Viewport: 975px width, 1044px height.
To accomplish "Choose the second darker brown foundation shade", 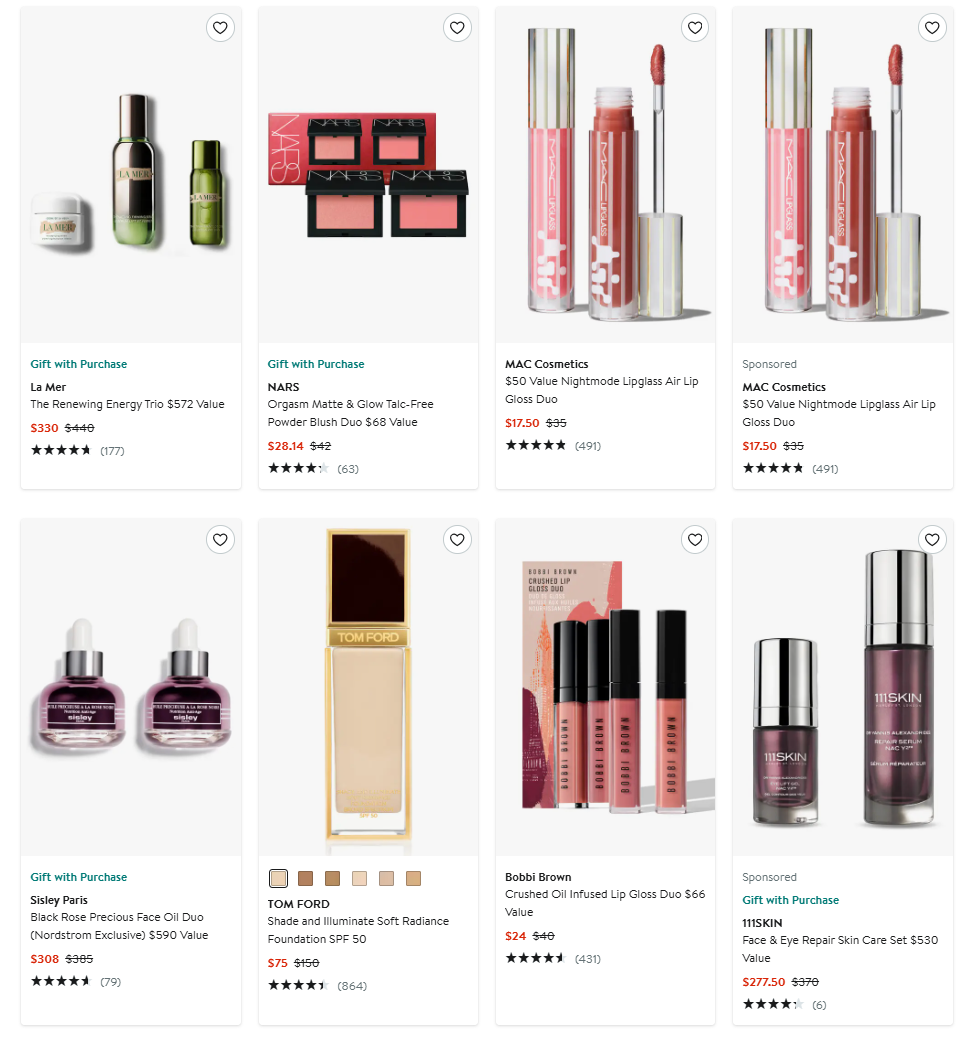I will point(306,878).
